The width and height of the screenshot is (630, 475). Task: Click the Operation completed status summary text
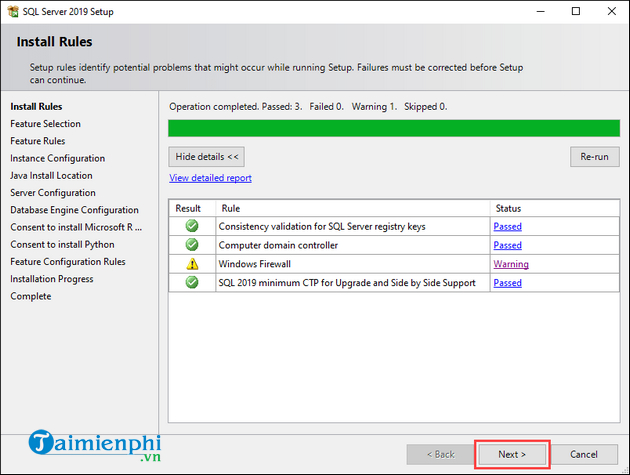coord(308,106)
